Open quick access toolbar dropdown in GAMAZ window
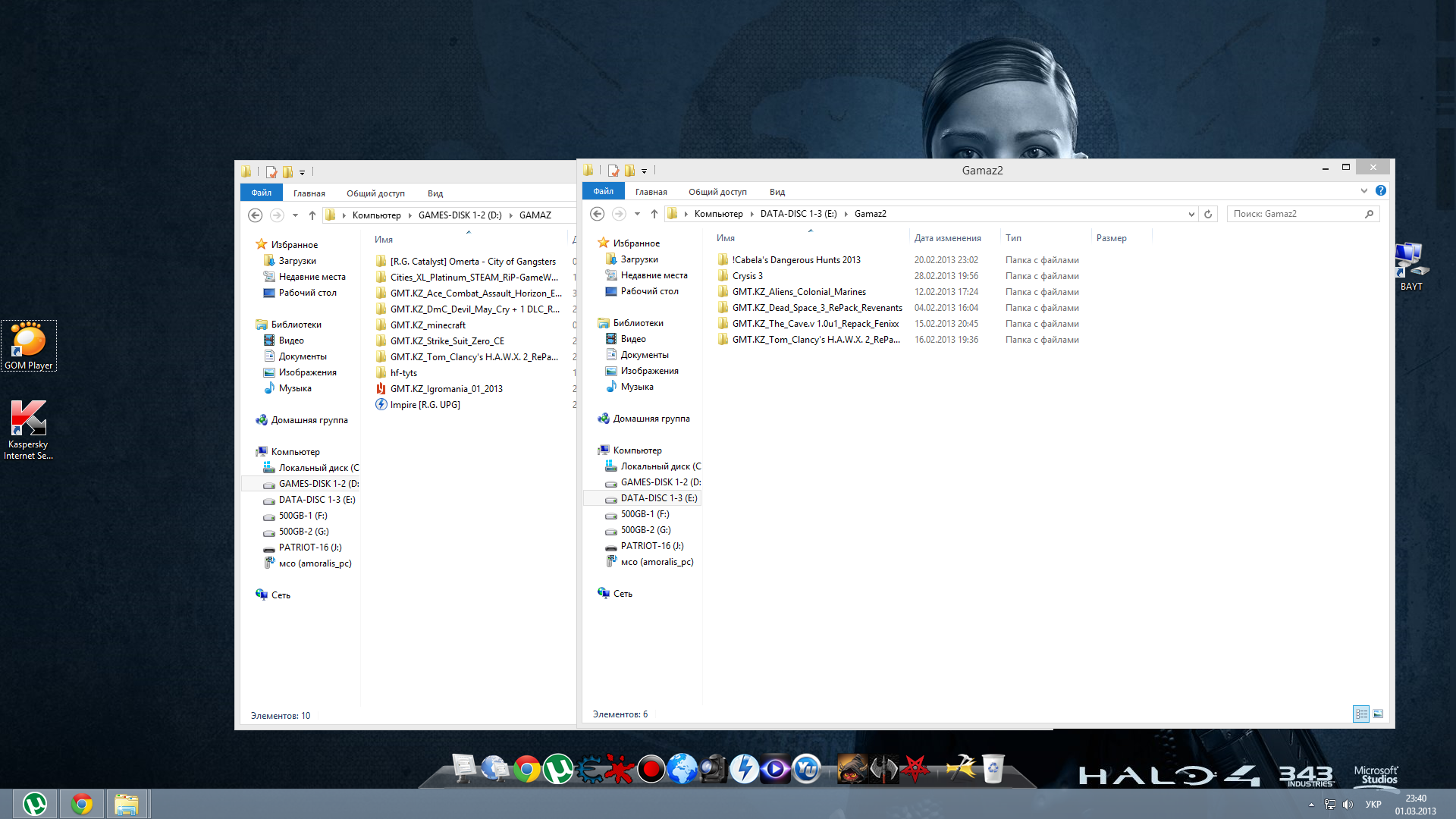Screen dimensions: 1456x819 coord(302,173)
